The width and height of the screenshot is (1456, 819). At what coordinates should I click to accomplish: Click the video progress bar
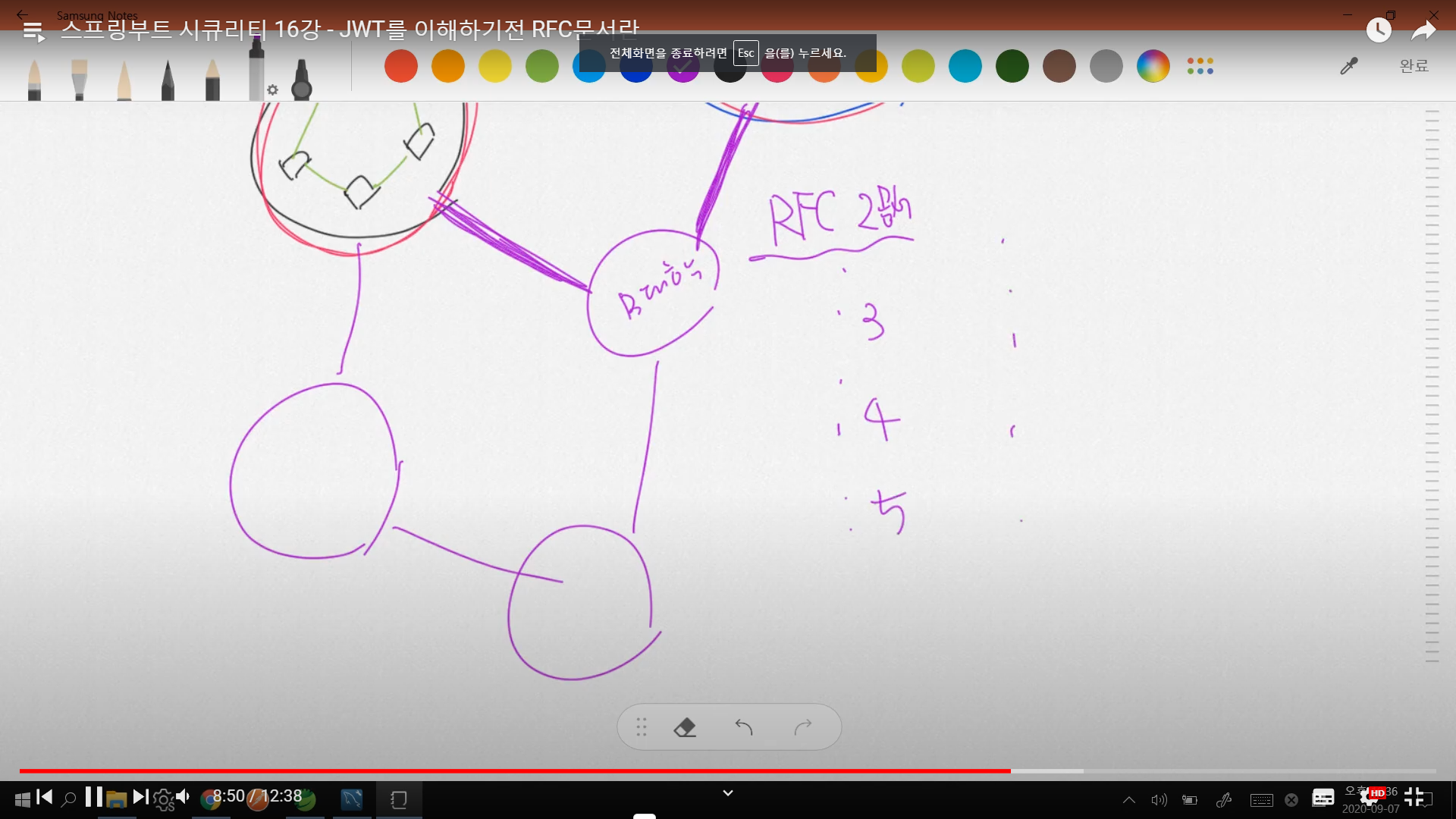(x=728, y=771)
